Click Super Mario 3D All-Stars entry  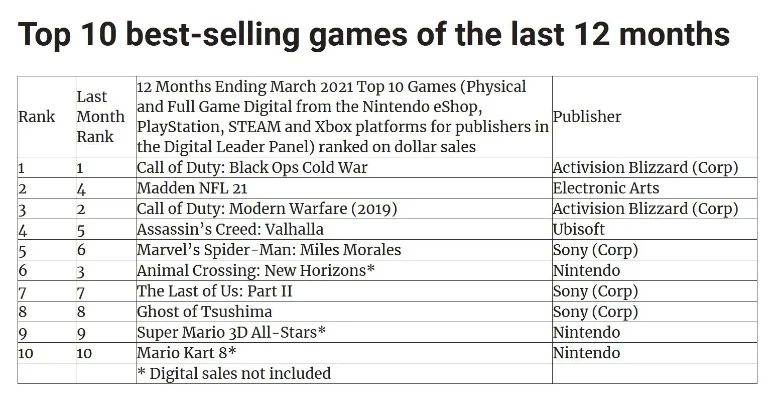click(x=231, y=332)
